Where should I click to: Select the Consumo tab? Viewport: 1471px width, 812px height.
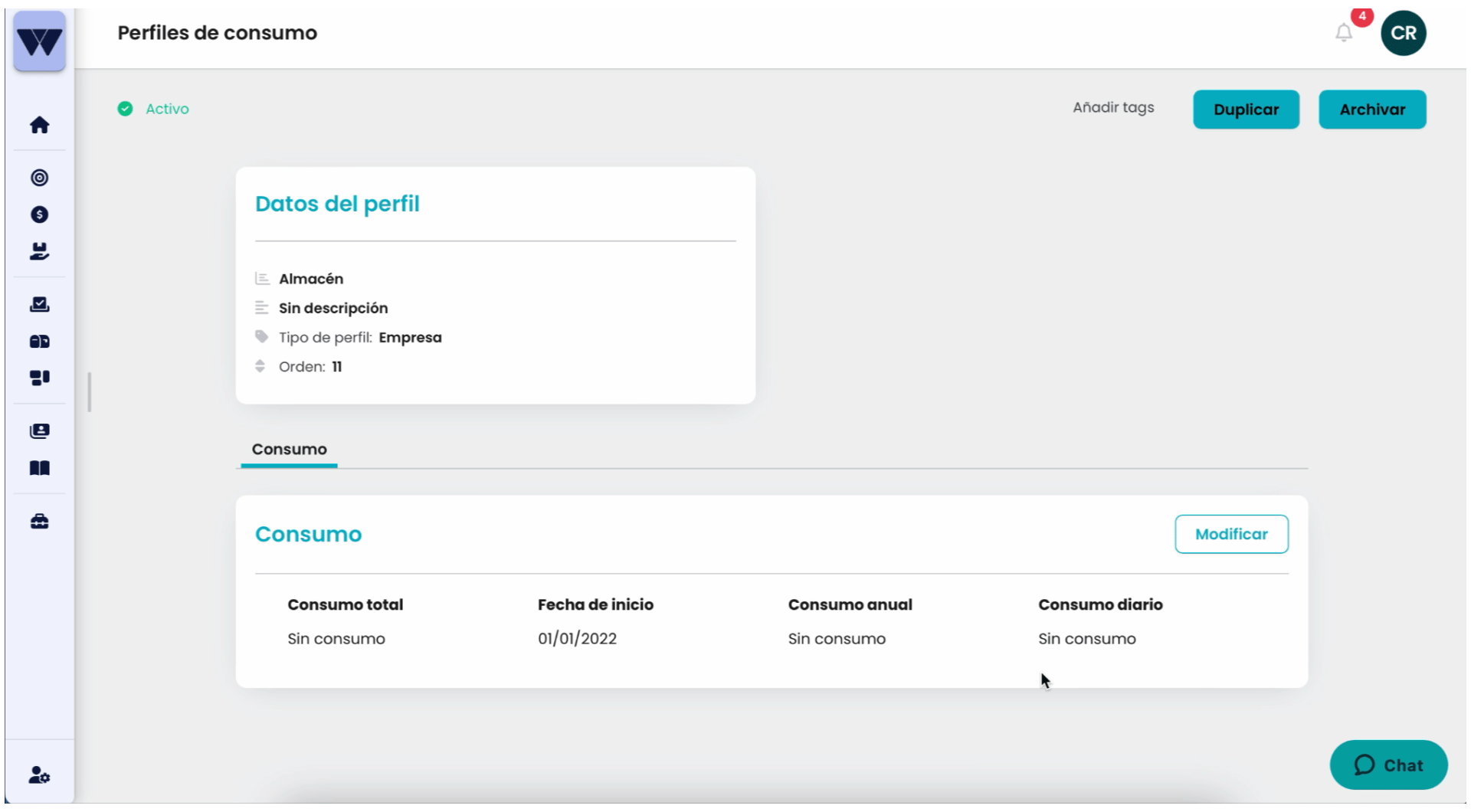(x=290, y=450)
